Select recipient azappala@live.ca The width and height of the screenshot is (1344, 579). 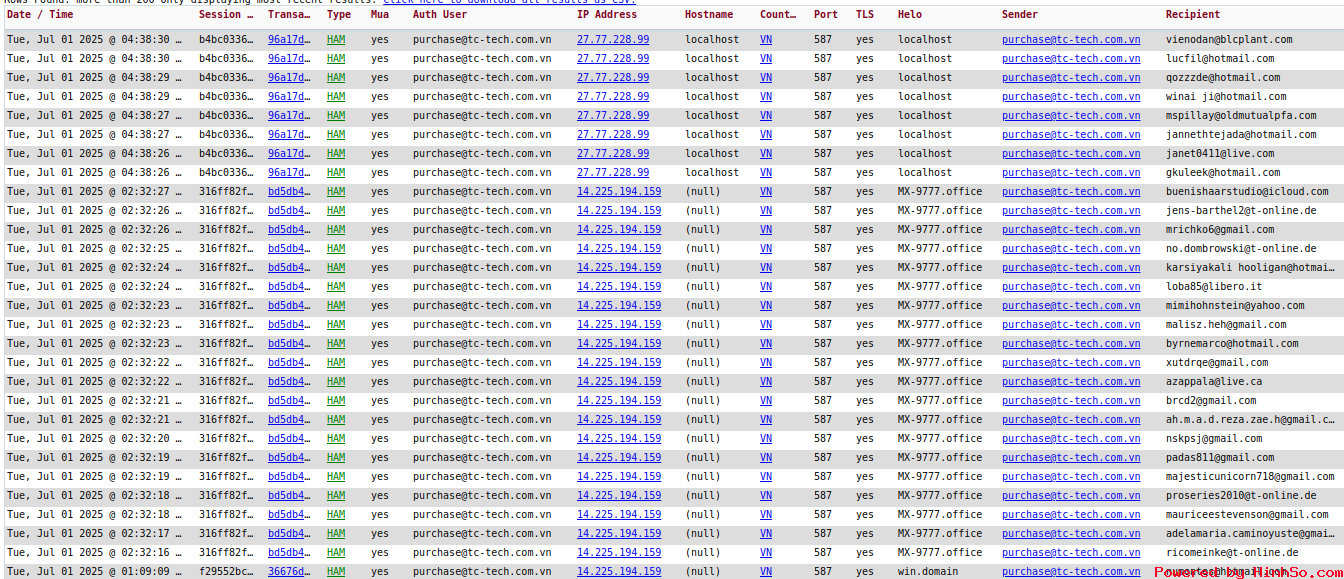pyautogui.click(x=1214, y=382)
